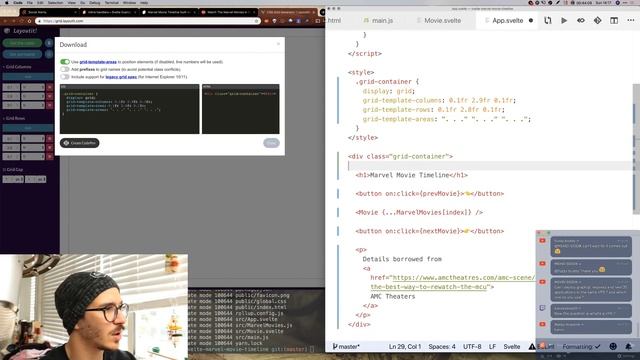Collapse the Grid Rows section
This screenshot has width=640, height=360.
click(15, 118)
